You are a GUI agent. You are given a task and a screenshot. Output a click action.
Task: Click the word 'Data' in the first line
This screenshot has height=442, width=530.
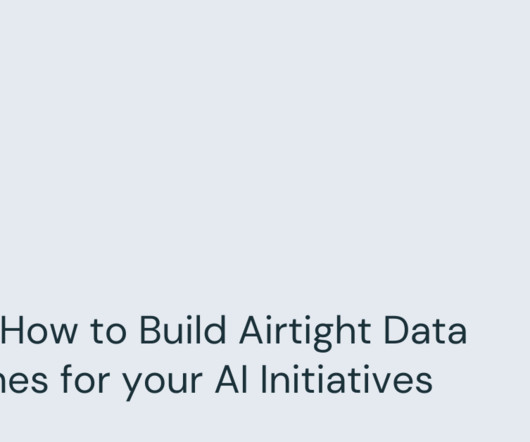coord(425,330)
